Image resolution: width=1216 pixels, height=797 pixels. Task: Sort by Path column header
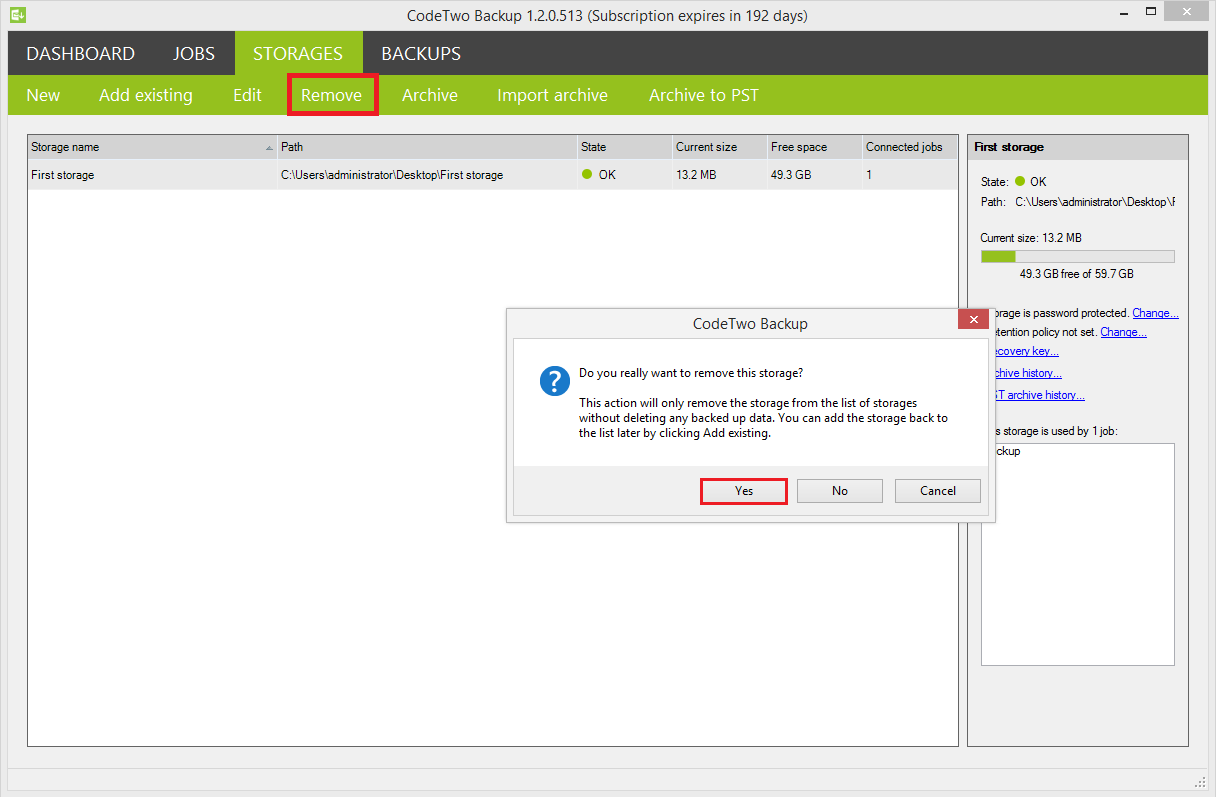(x=427, y=147)
